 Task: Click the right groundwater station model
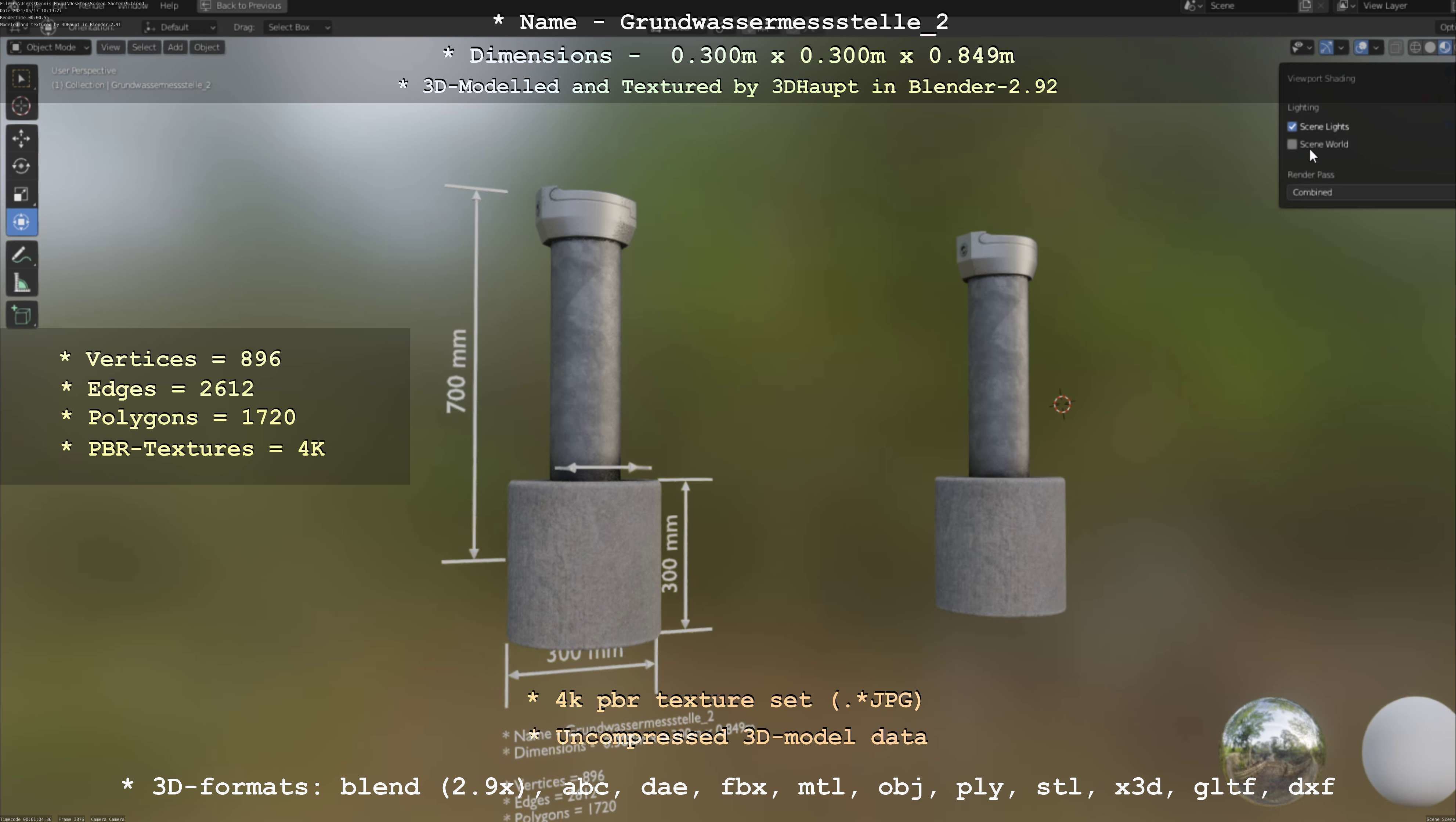coord(1000,424)
